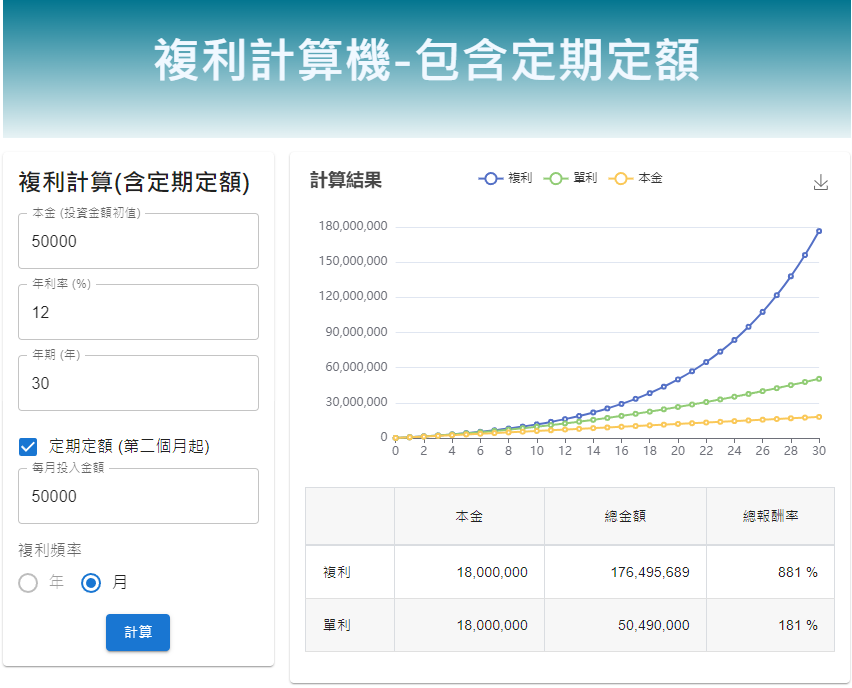Select the 月 compounding frequency radio button

[x=91, y=583]
